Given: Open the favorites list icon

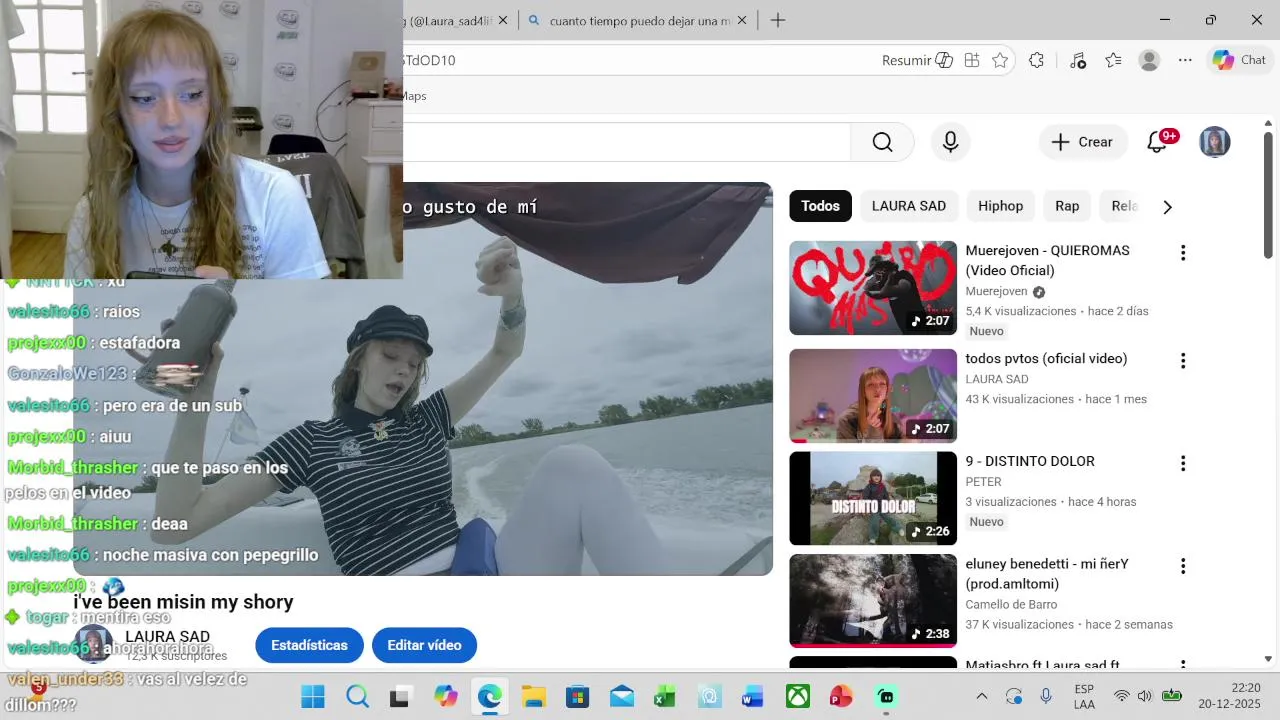Looking at the screenshot, I should [1113, 60].
